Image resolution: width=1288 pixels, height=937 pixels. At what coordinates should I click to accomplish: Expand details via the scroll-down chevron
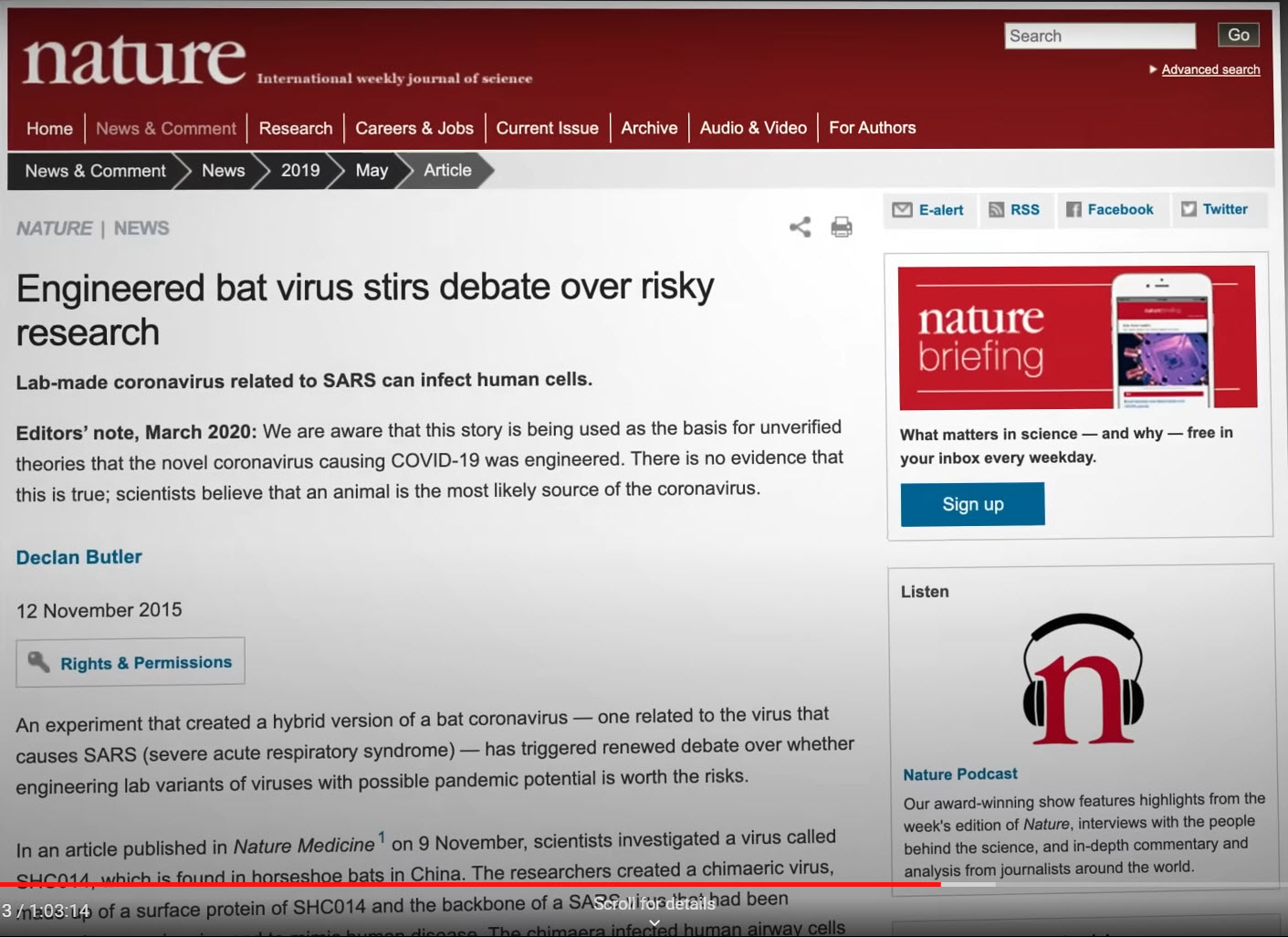(x=654, y=923)
